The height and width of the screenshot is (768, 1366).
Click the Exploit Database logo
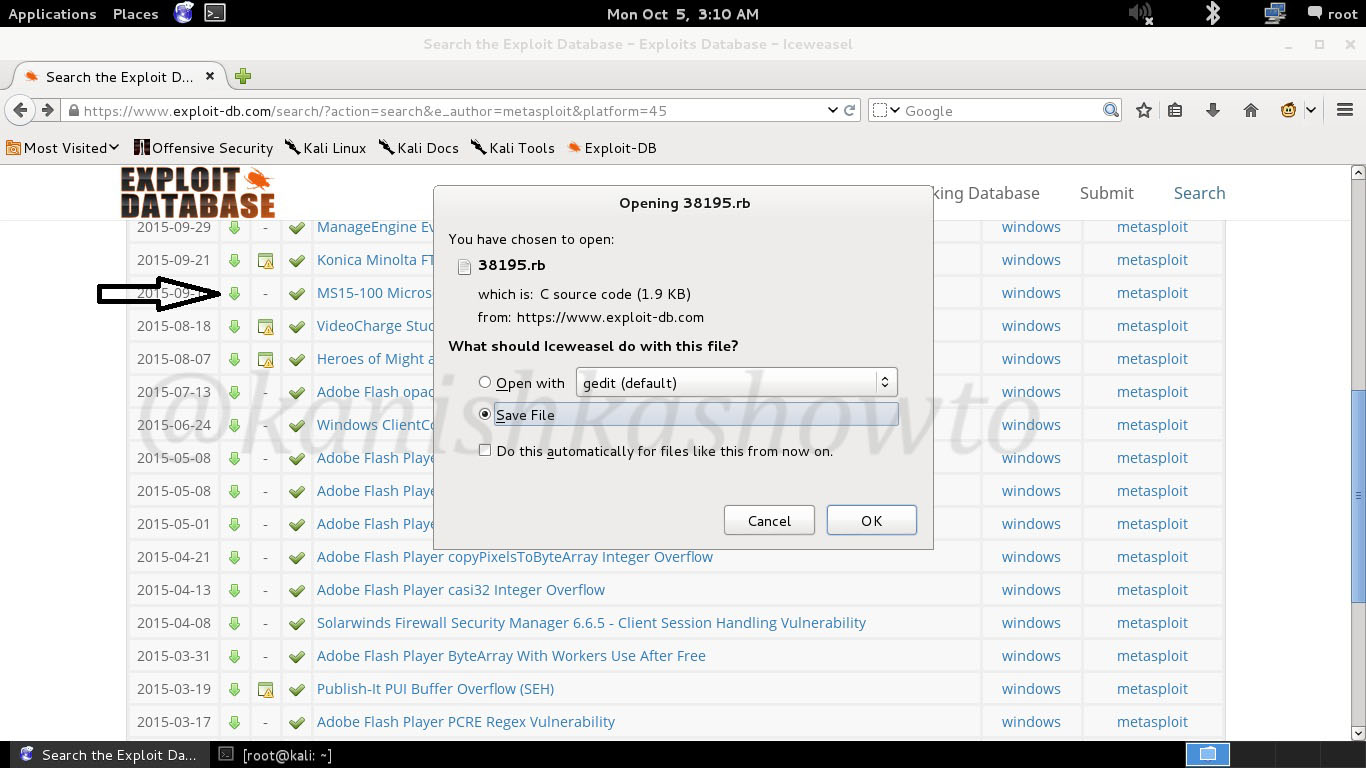[x=198, y=193]
